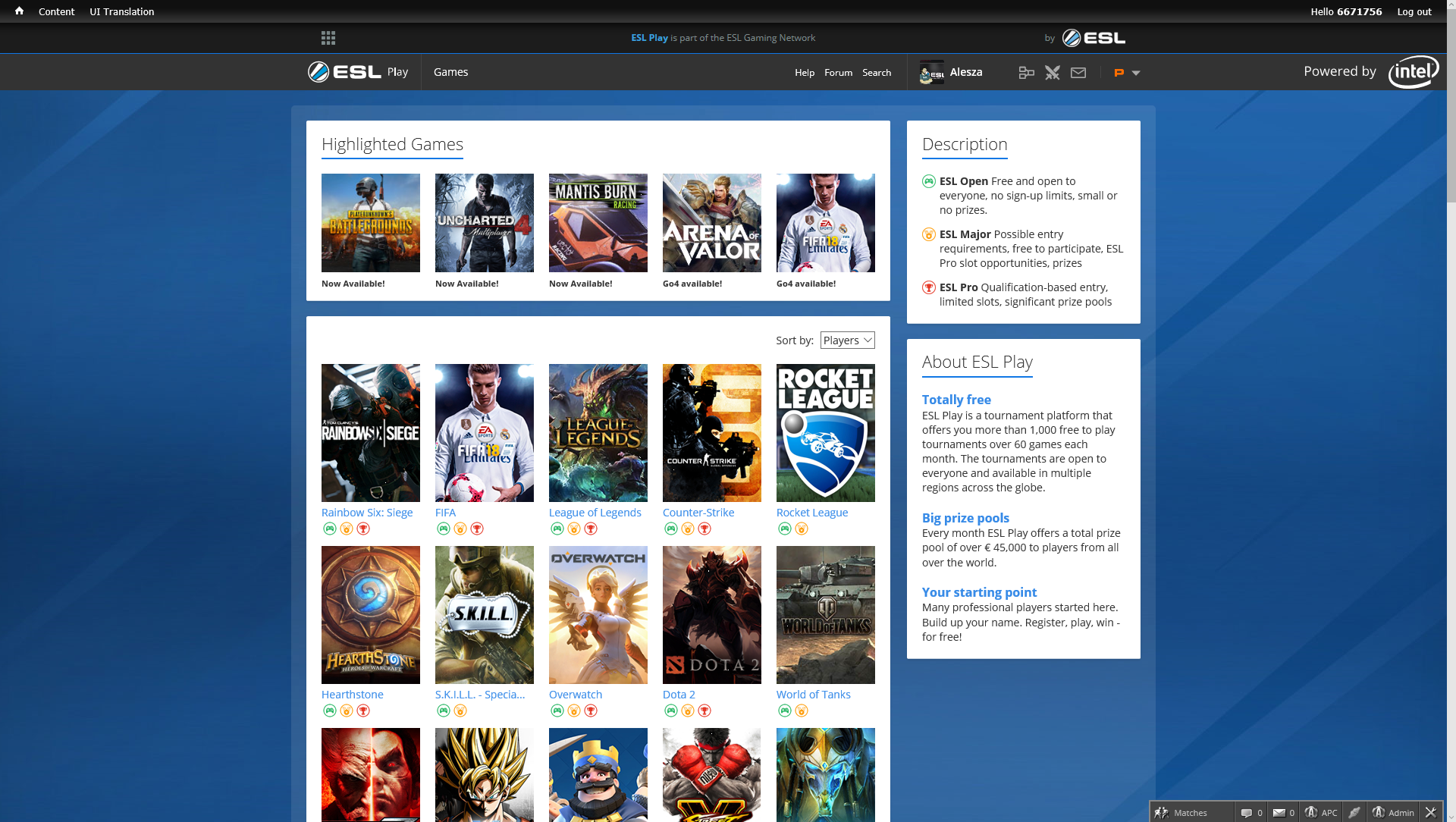The width and height of the screenshot is (1456, 822).
Task: Open the Hearthstone title link
Action: click(x=353, y=695)
